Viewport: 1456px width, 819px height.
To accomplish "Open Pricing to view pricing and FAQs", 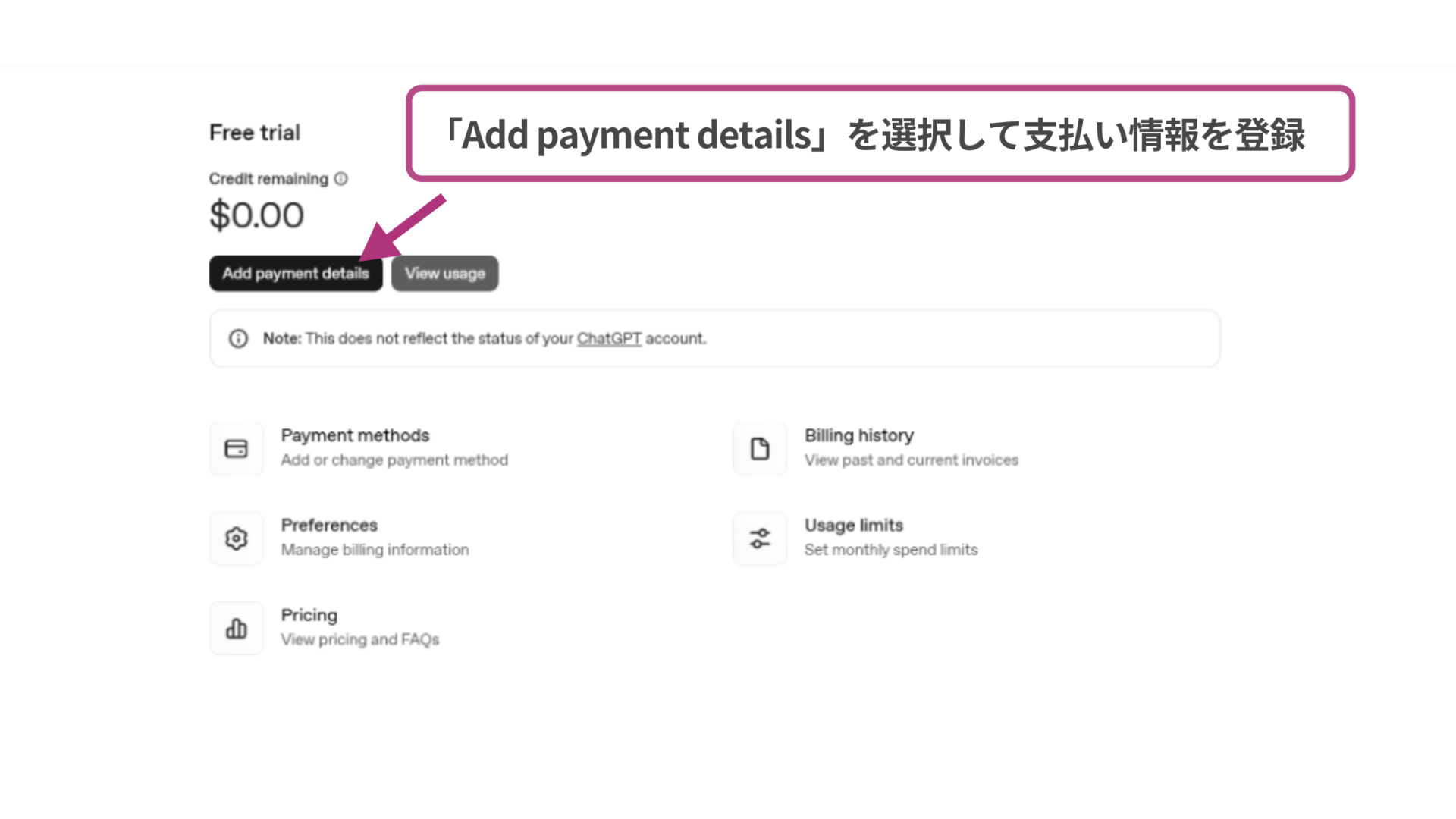I will pos(309,614).
